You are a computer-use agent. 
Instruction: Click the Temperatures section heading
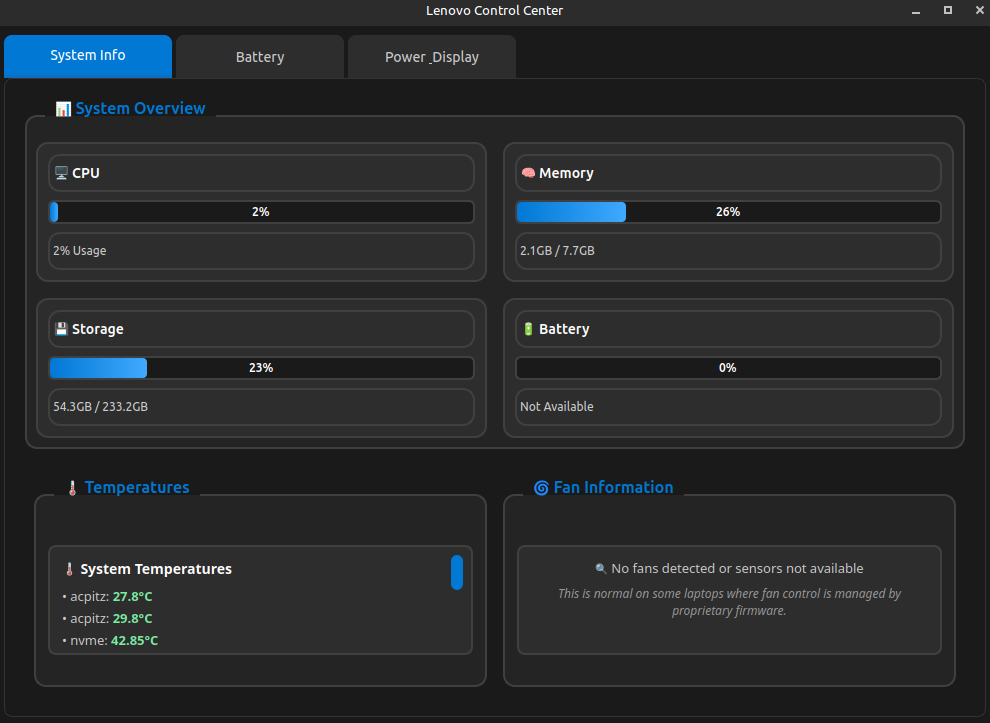137,487
